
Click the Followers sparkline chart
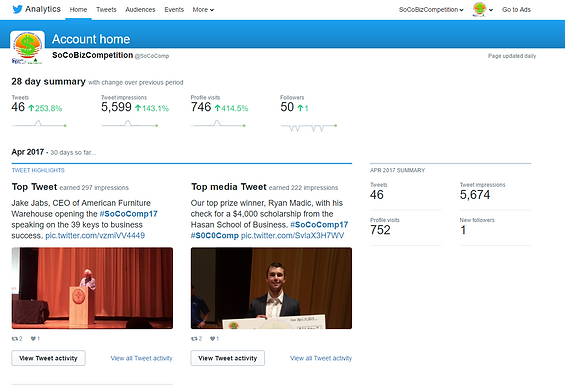309,127
